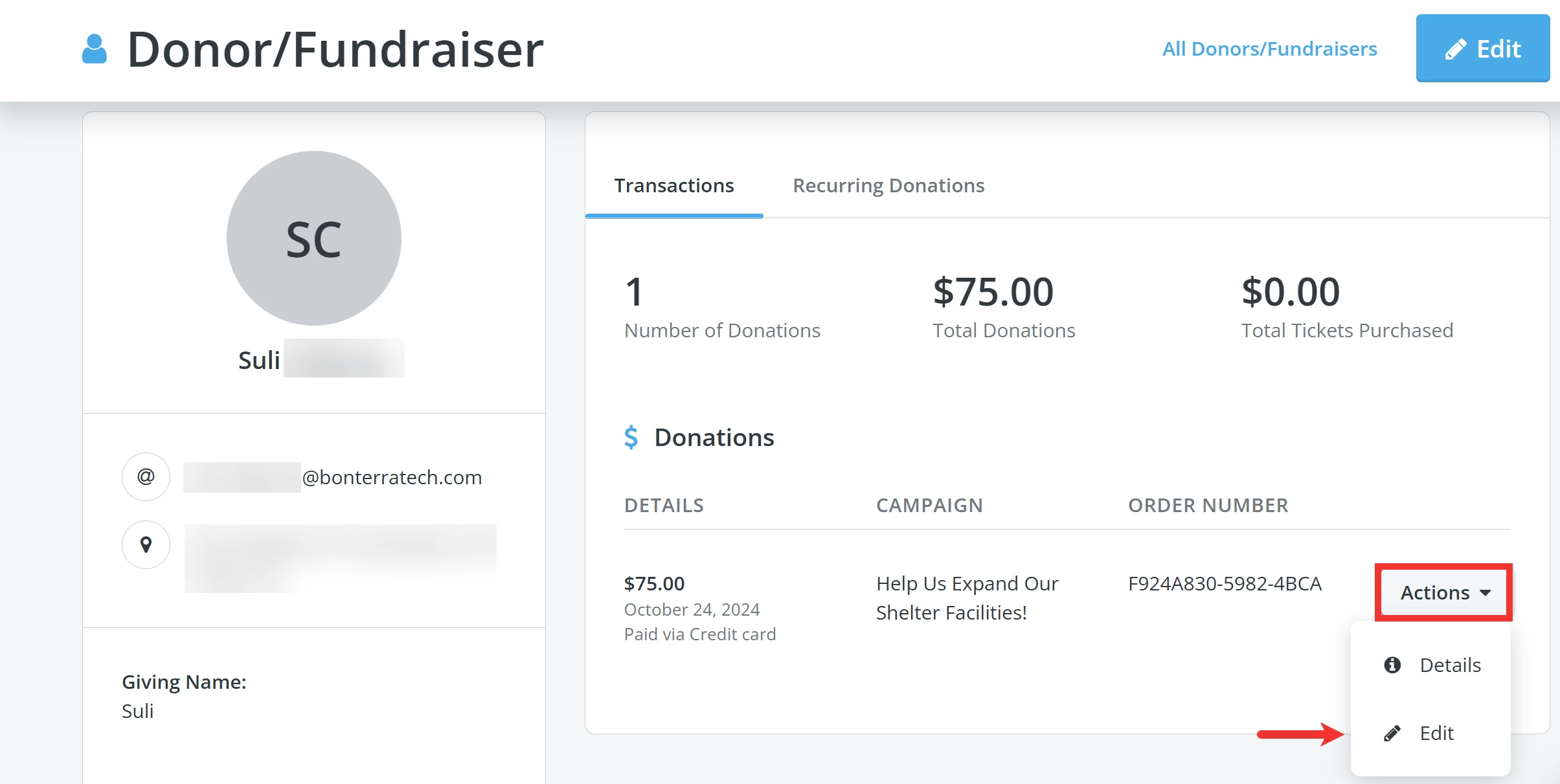The image size is (1560, 784).
Task: Click the info icon beside Details
Action: pyautogui.click(x=1391, y=665)
